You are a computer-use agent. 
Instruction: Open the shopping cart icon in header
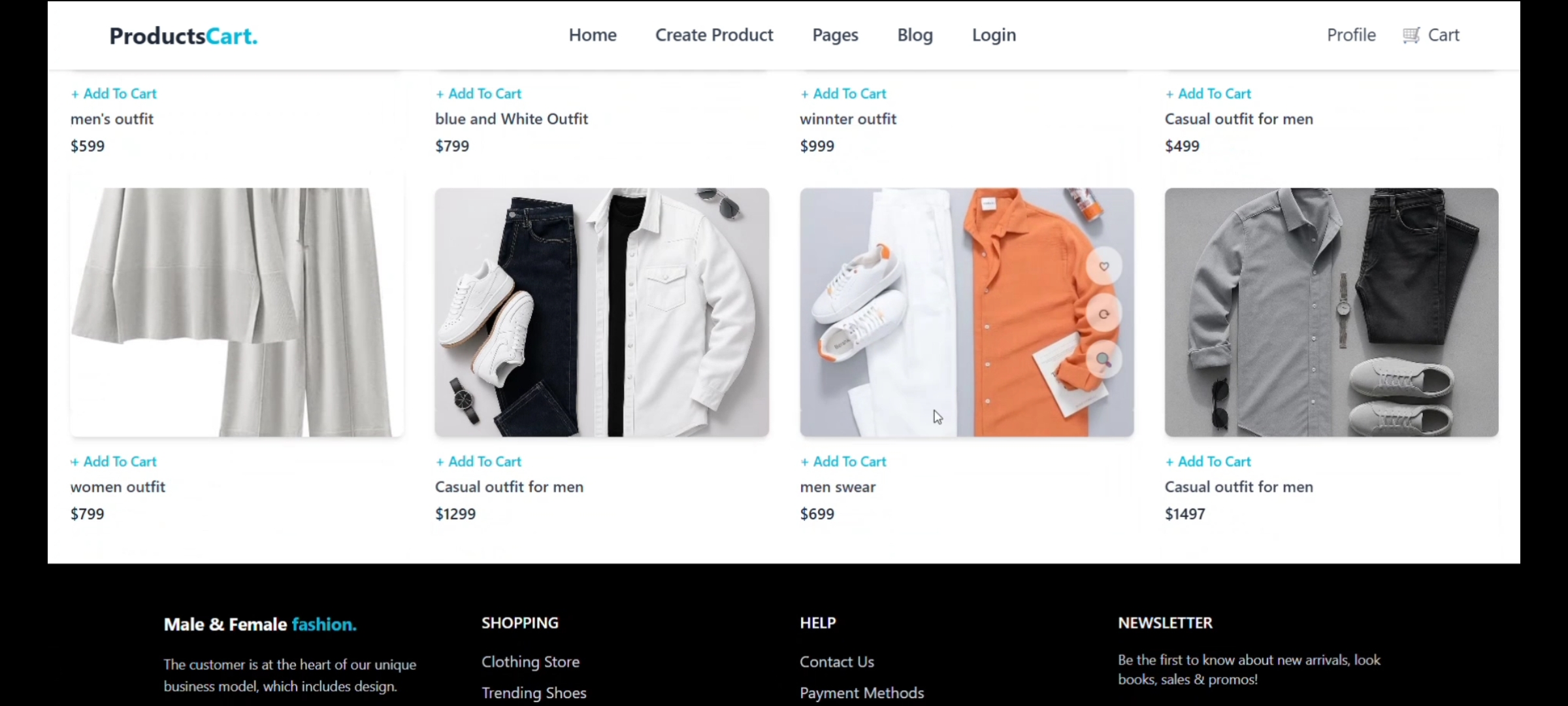tap(1411, 35)
